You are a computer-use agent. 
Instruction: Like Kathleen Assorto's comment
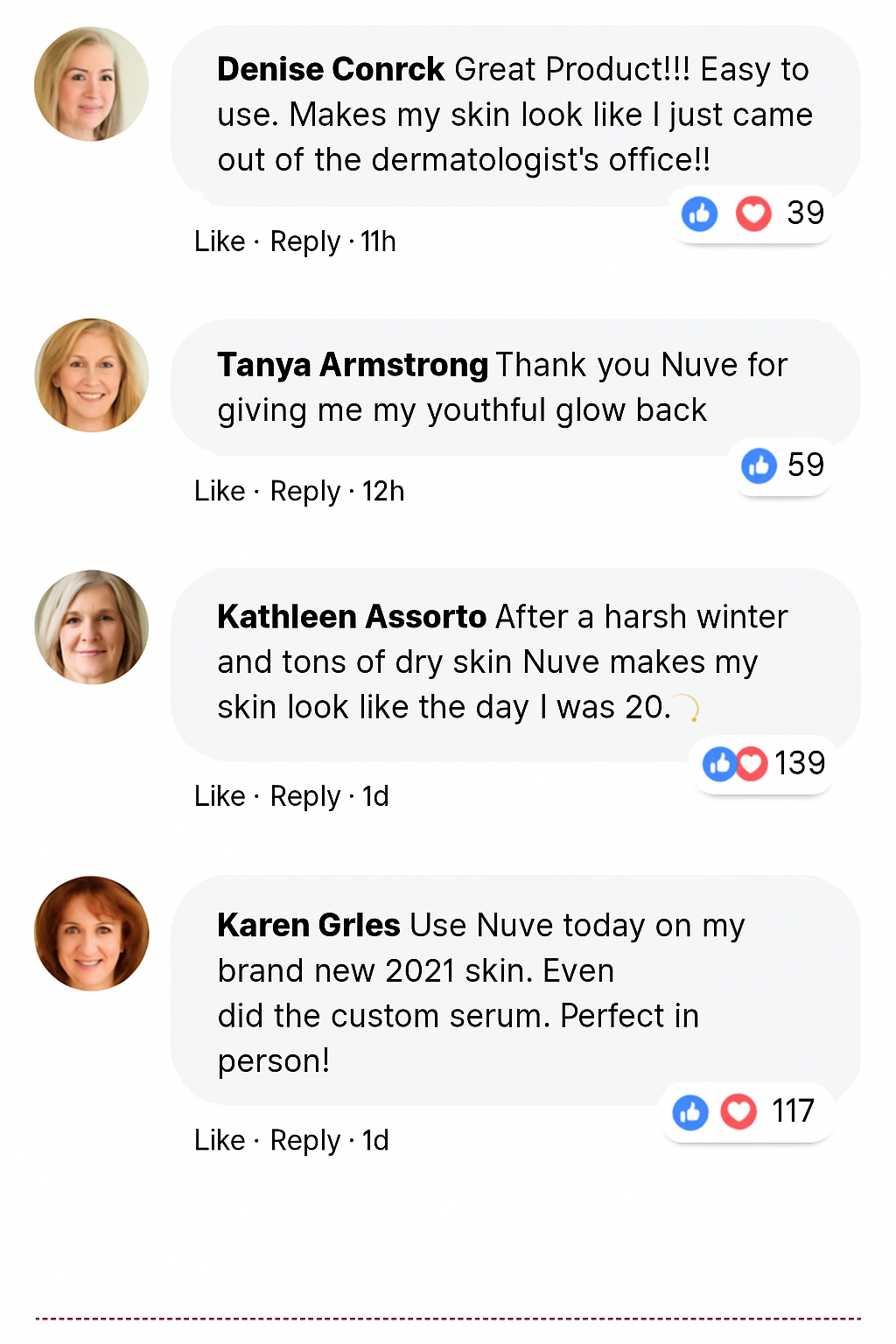click(220, 796)
